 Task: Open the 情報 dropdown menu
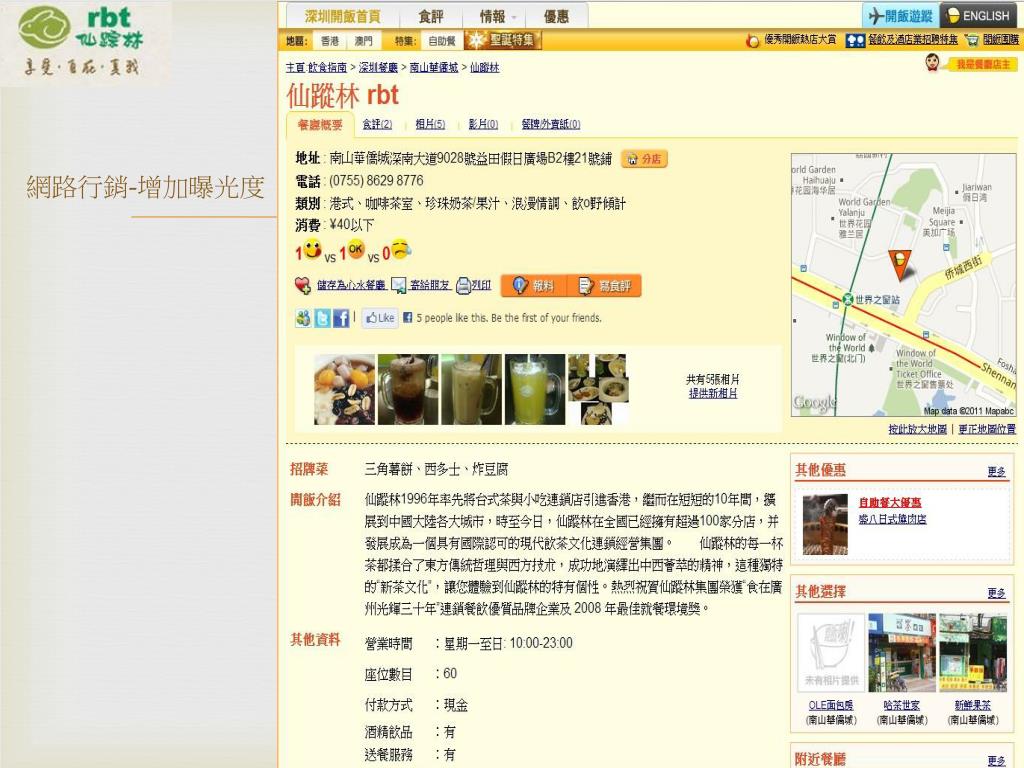(498, 16)
